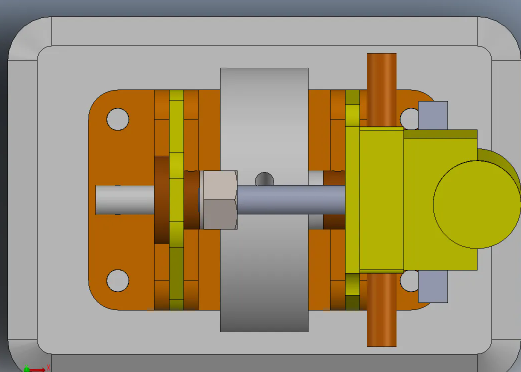This screenshot has height=372, width=521.
Task: Select the small dark hole in the flywheel
Action: click(264, 179)
